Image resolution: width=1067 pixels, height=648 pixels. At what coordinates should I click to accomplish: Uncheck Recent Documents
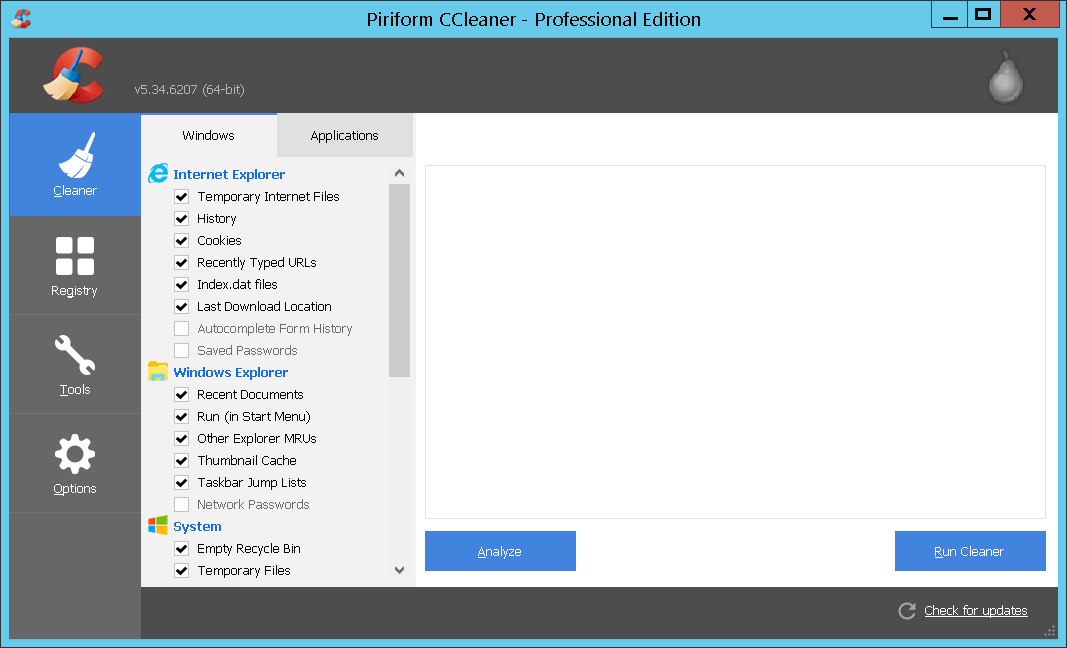182,395
